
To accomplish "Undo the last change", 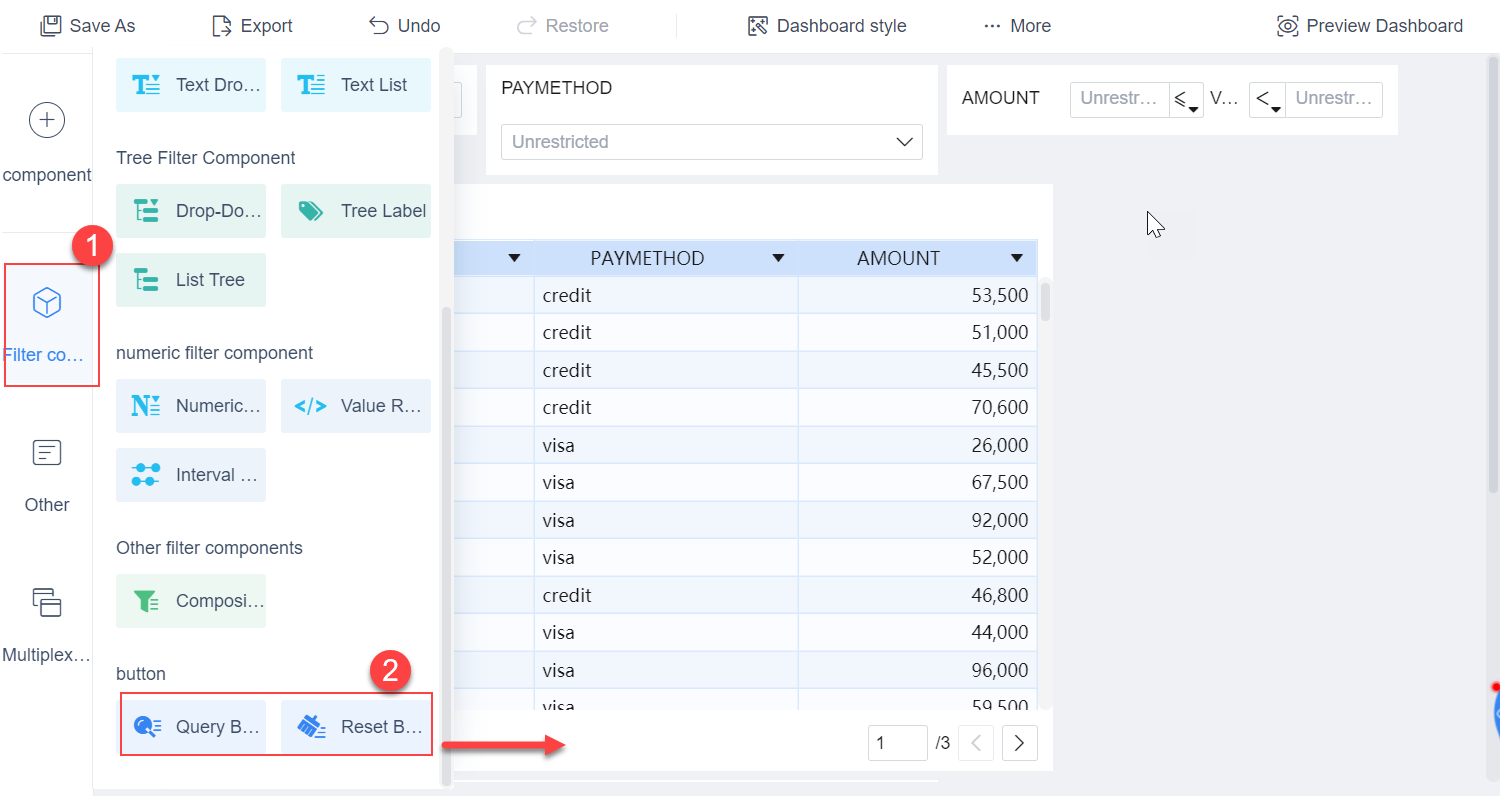I will (x=405, y=26).
